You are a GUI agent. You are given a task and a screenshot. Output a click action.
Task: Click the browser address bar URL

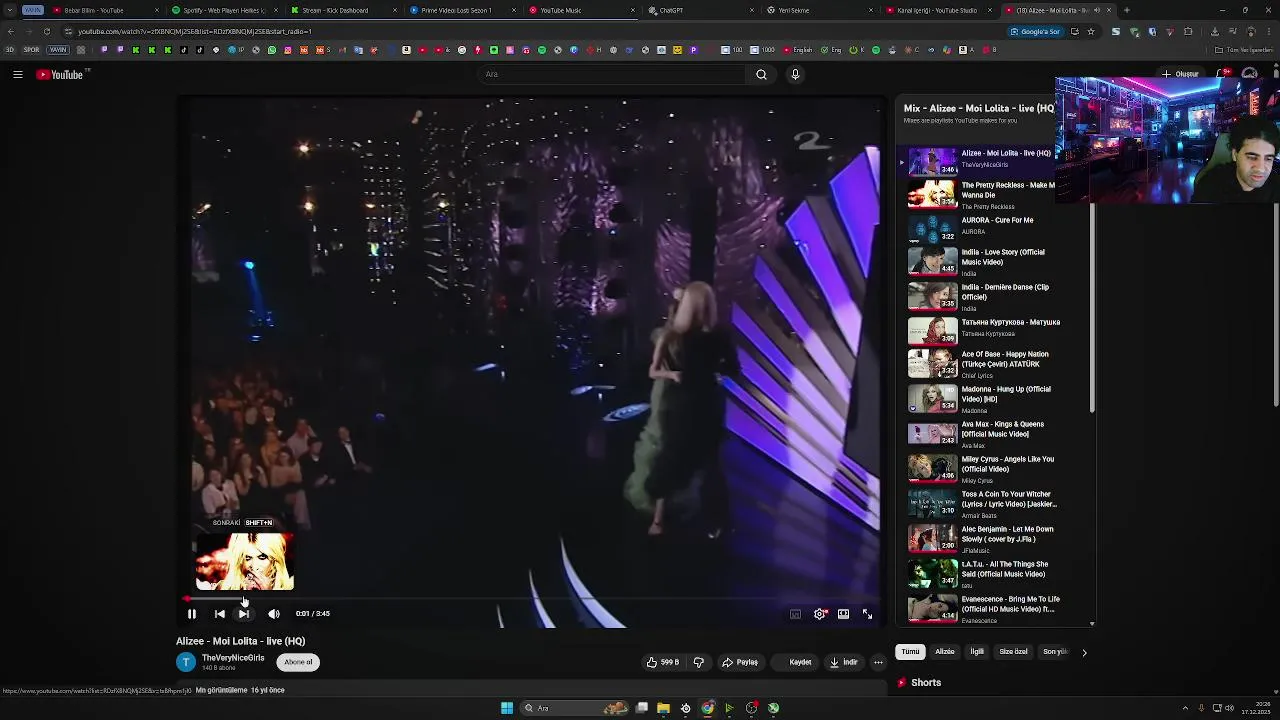(x=195, y=31)
